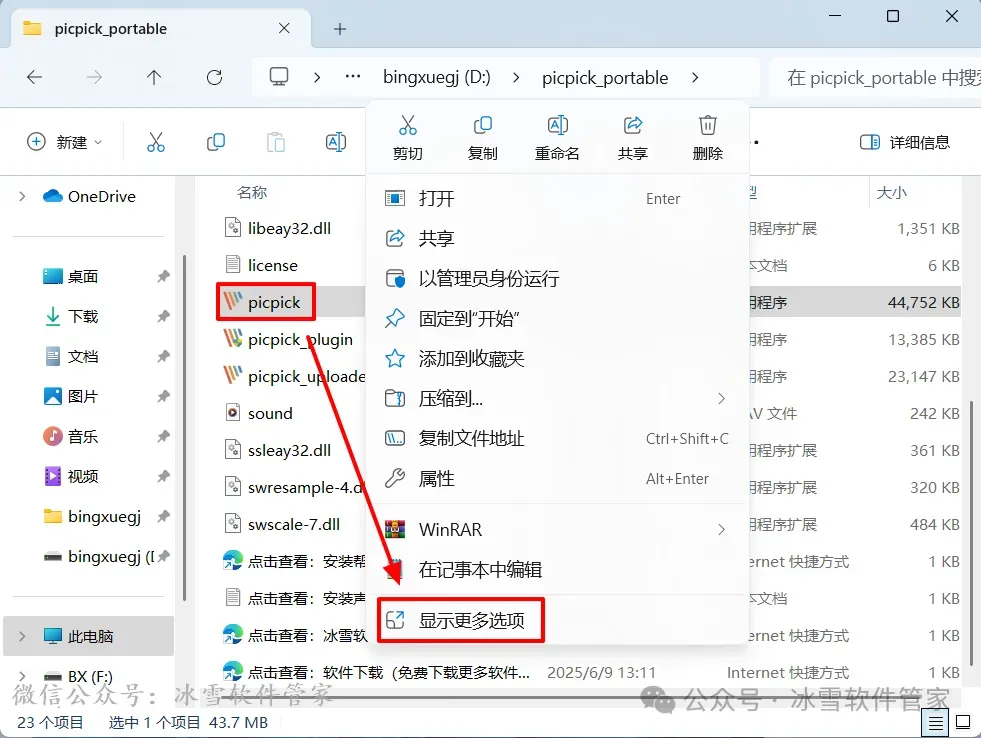981x738 pixels.
Task: Open 视频 in the navigation pane
Action: click(x=70, y=477)
